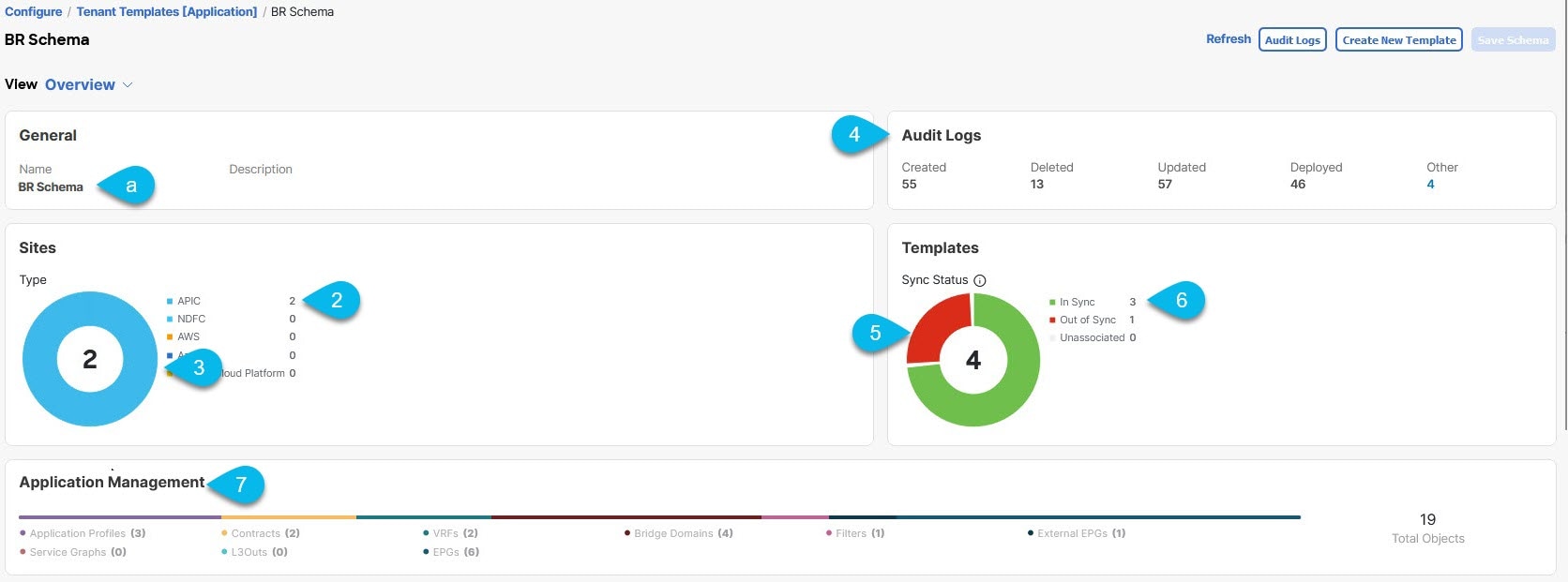Click the dark red Bridge Domains bar segment
The width and height of the screenshot is (1568, 582).
click(x=626, y=517)
